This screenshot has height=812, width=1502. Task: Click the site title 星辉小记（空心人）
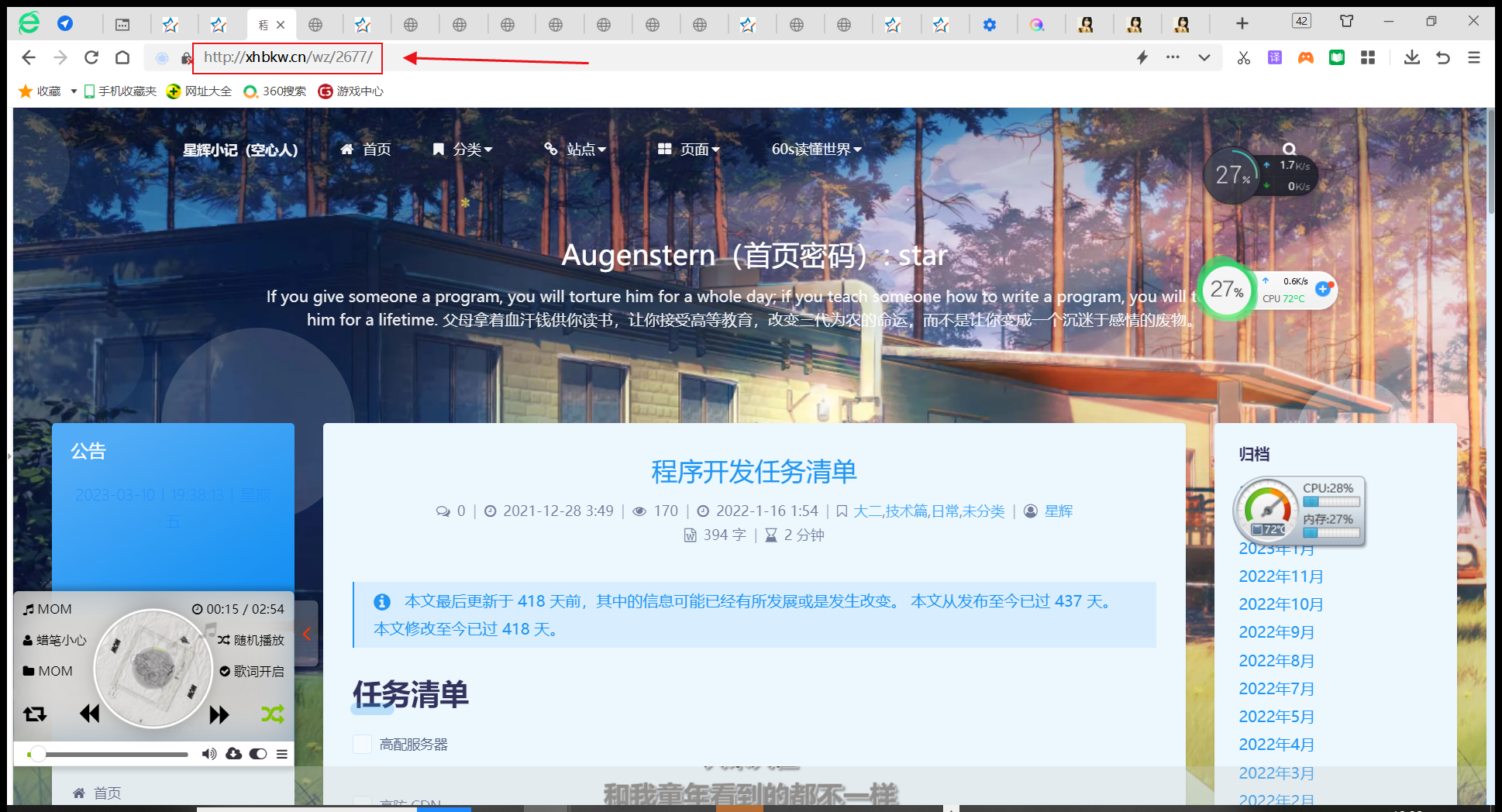click(x=240, y=150)
